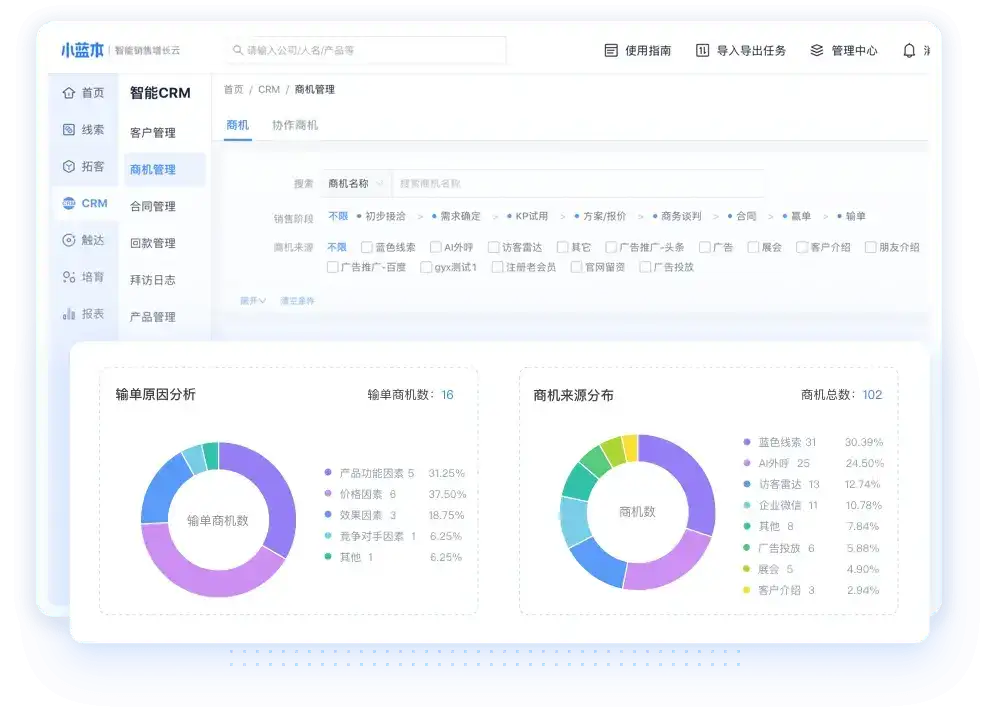Filter by the 需求确定 sales stage

pyautogui.click(x=456, y=216)
